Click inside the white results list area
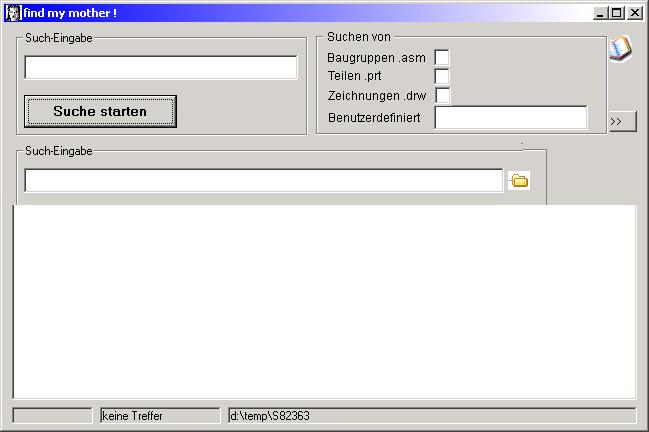The width and height of the screenshot is (649, 432). point(324,302)
